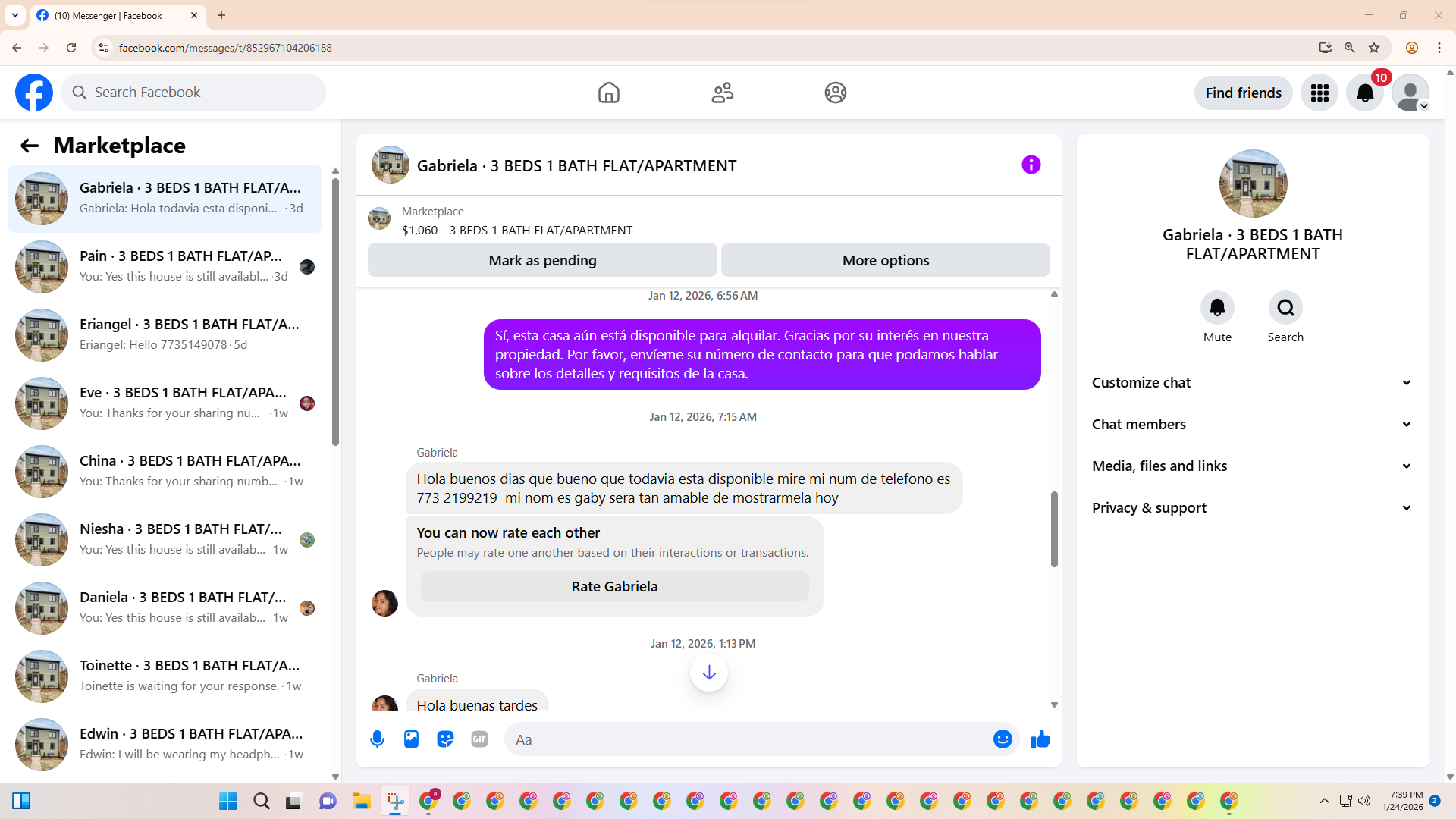1456x819 pixels.
Task: Attach a photo with the image icon
Action: pyautogui.click(x=411, y=739)
